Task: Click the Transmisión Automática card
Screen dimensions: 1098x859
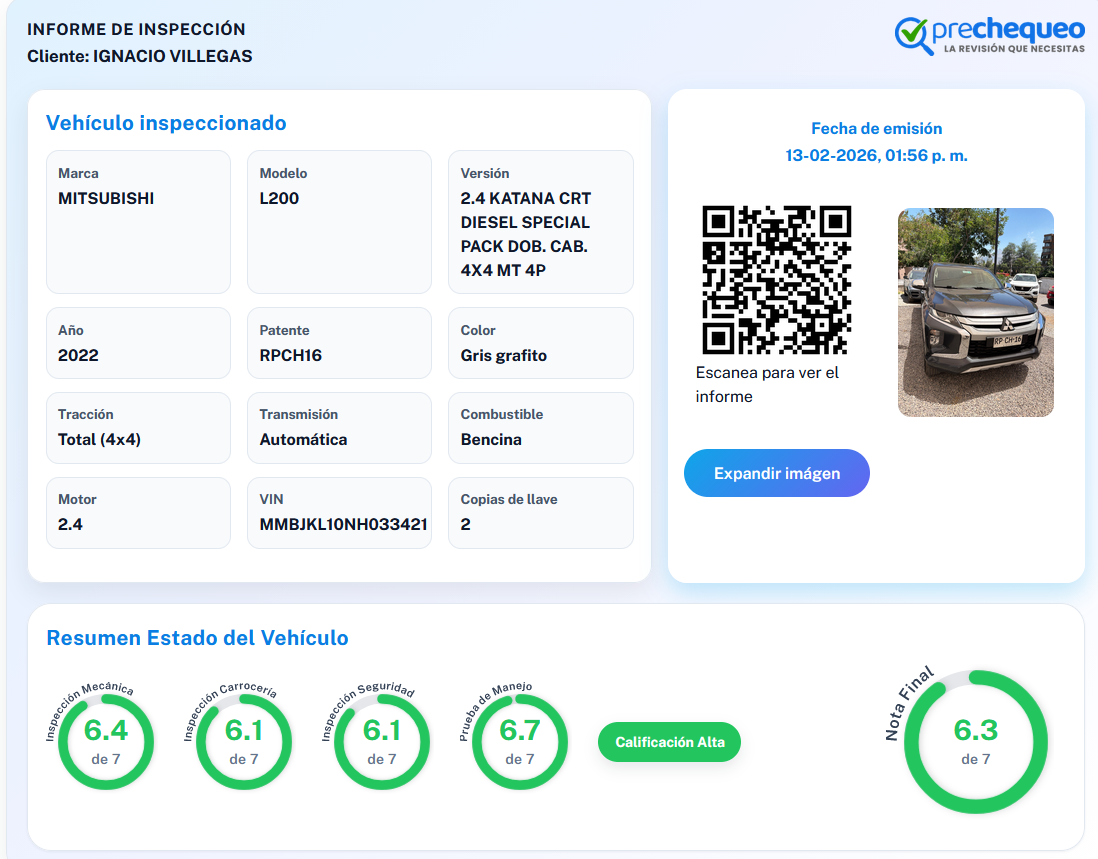Action: pos(338,427)
